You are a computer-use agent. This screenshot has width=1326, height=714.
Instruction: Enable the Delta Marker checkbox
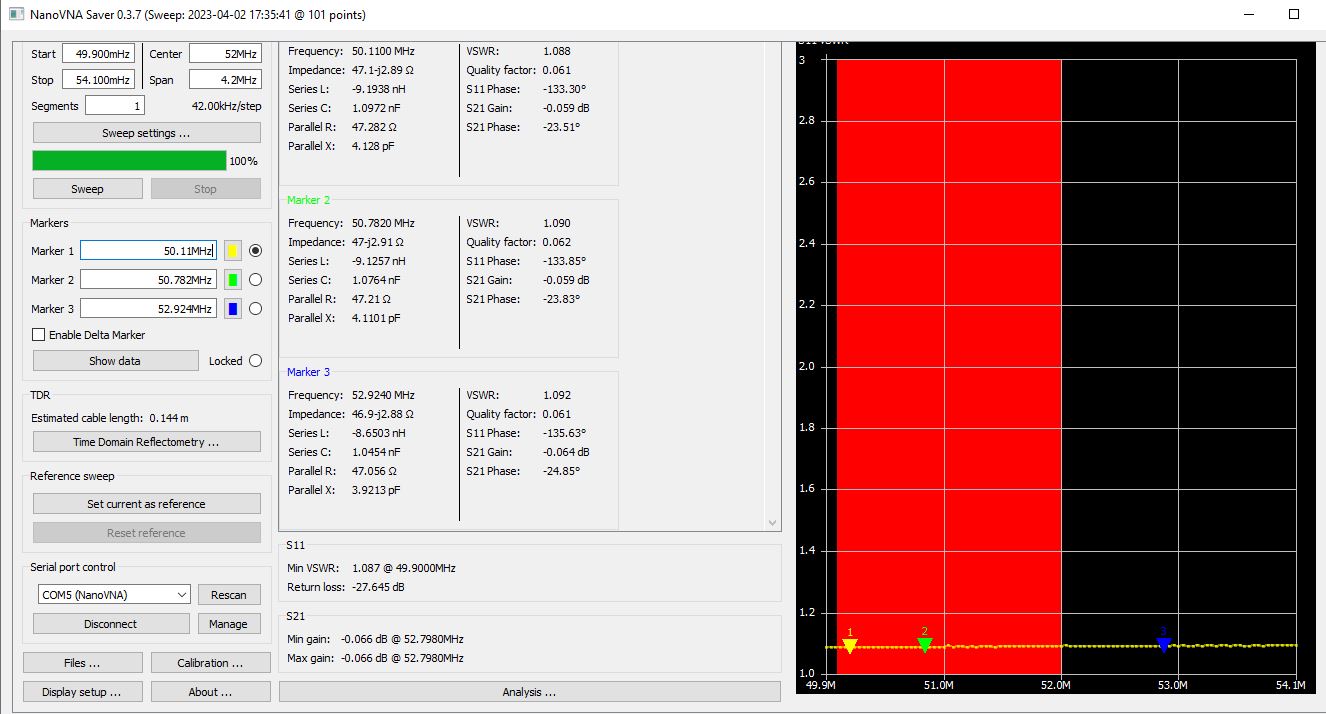39,335
